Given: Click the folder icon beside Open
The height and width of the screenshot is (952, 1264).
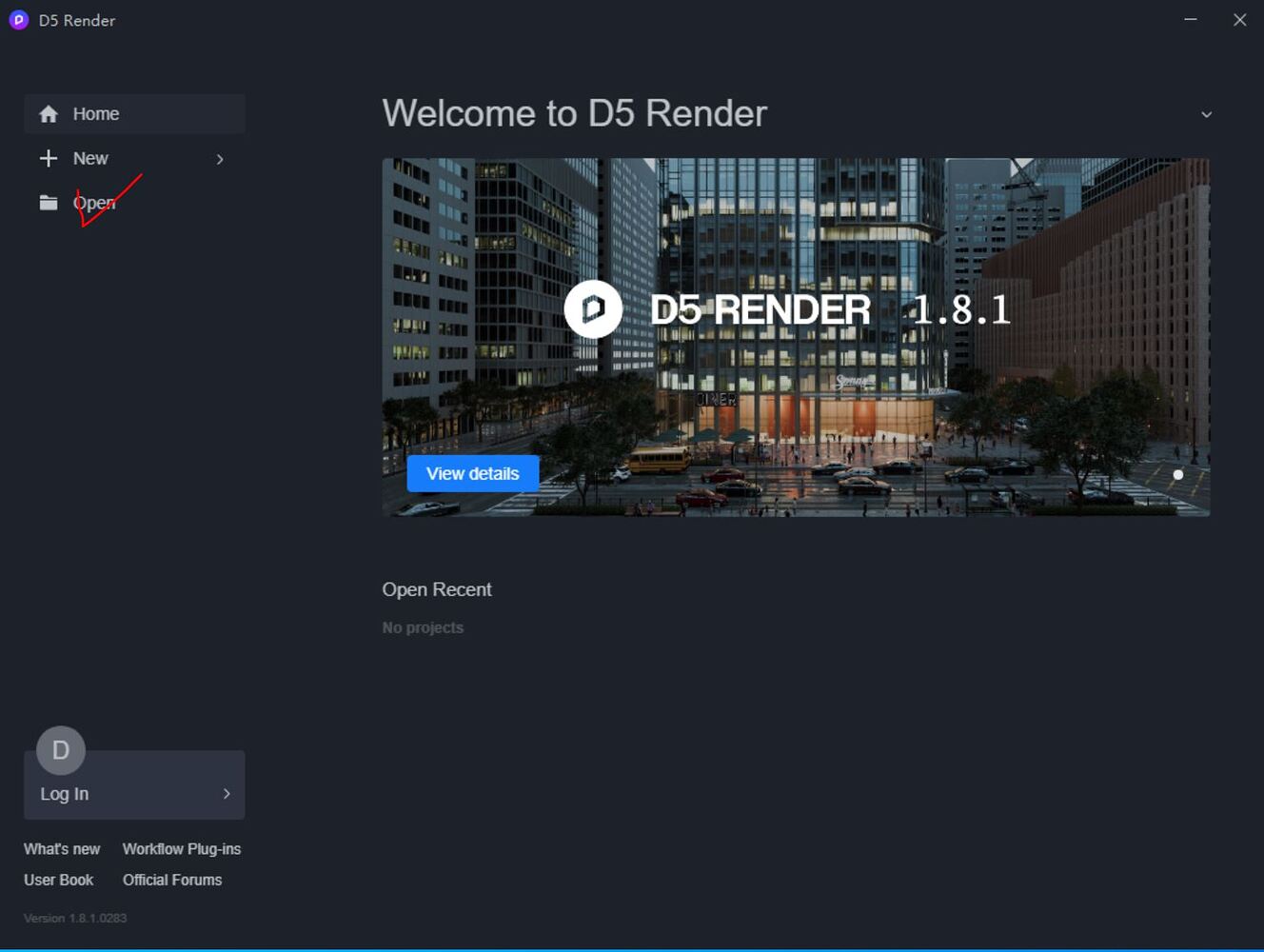Looking at the screenshot, I should pos(49,202).
